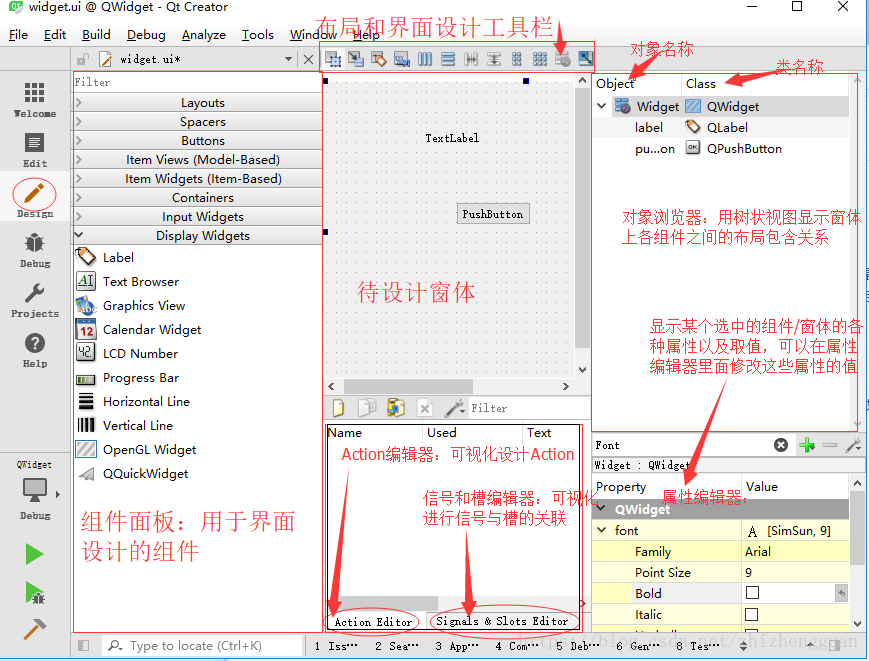Click the Type to locate search box
The width and height of the screenshot is (869, 661).
coord(202,645)
